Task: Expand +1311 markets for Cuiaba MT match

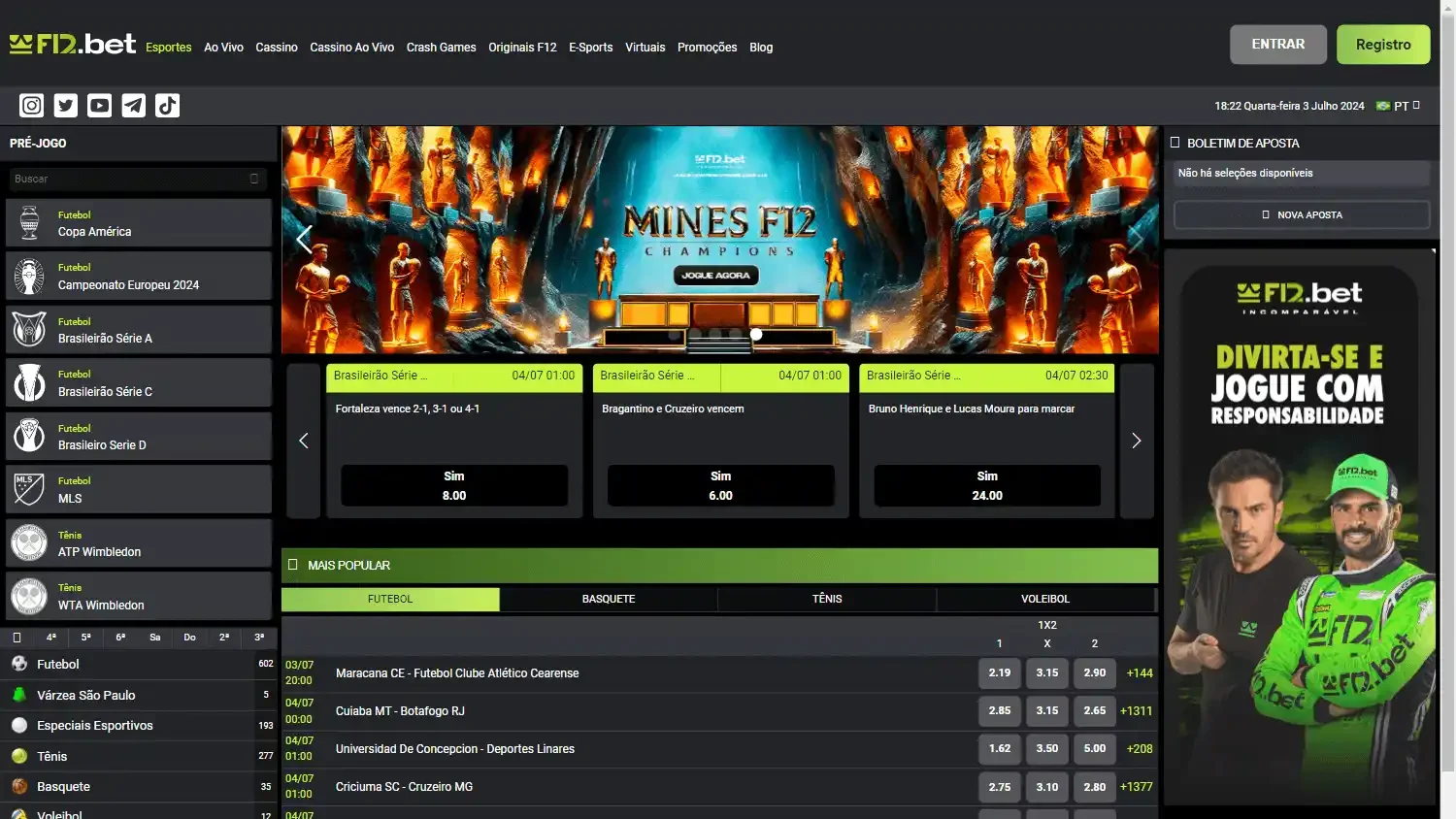Action: 1137,711
